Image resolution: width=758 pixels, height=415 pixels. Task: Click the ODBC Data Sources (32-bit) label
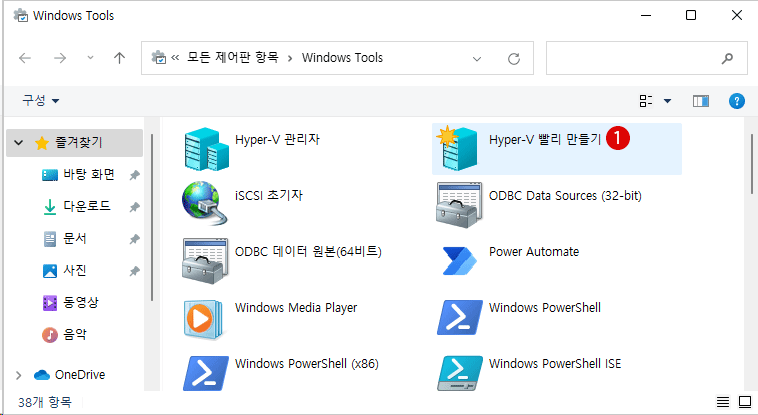pos(565,195)
